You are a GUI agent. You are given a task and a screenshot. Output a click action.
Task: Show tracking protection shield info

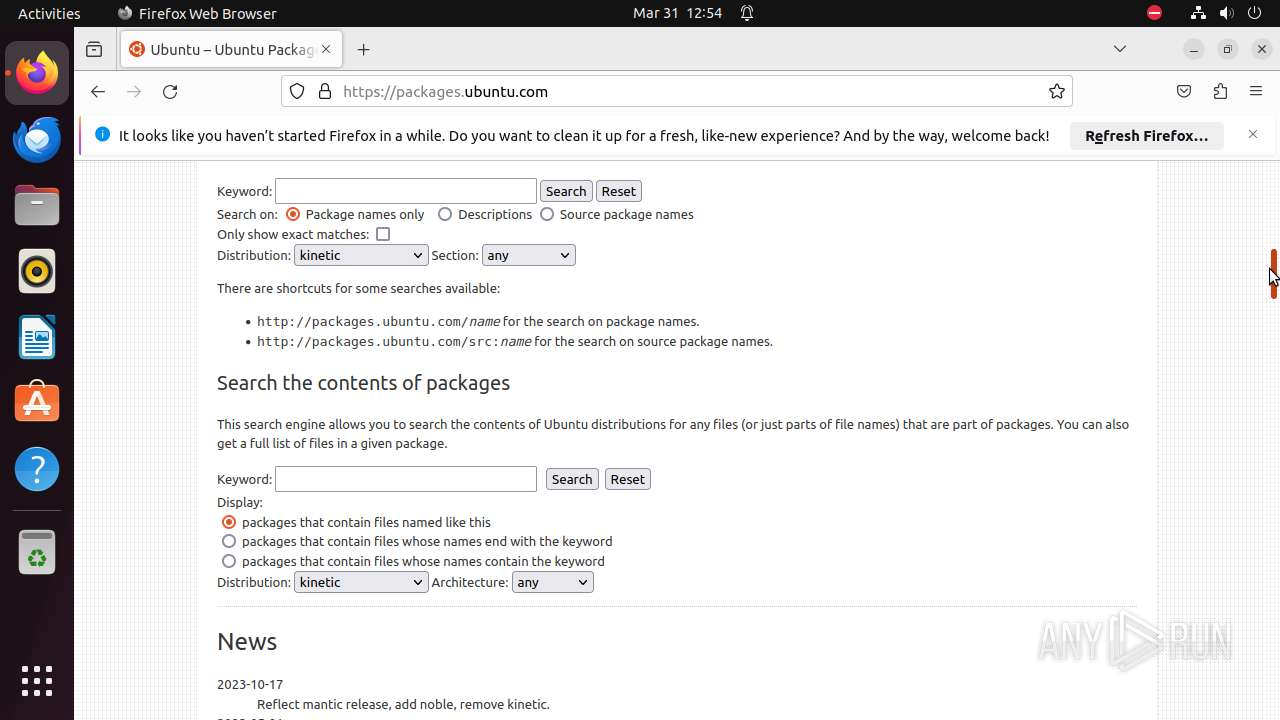click(297, 91)
